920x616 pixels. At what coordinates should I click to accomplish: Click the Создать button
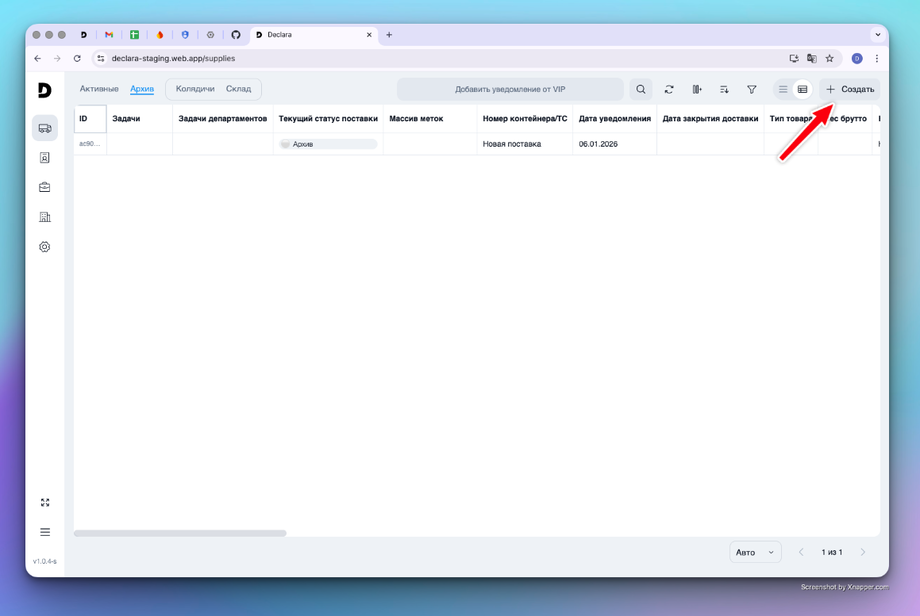[x=850, y=89]
